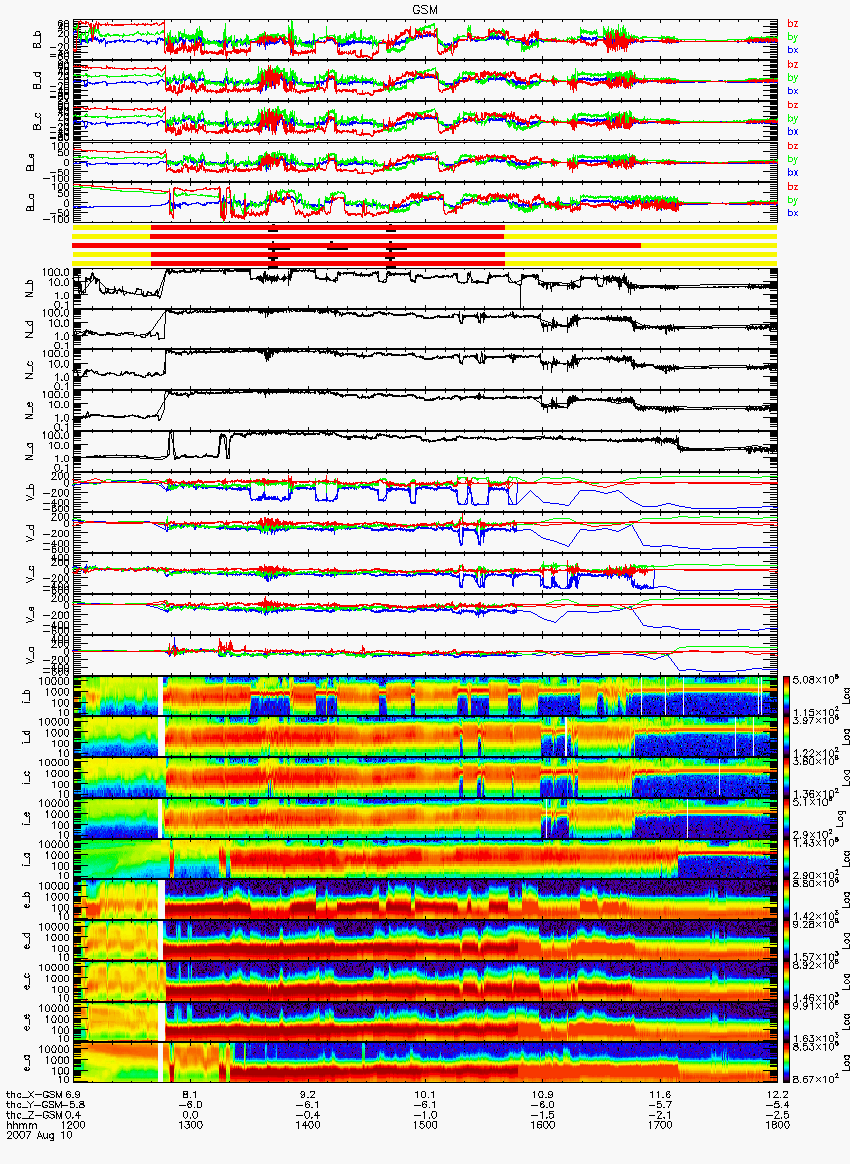Click the V_a velocity axis label
850x1164 pixels.
click(31, 654)
